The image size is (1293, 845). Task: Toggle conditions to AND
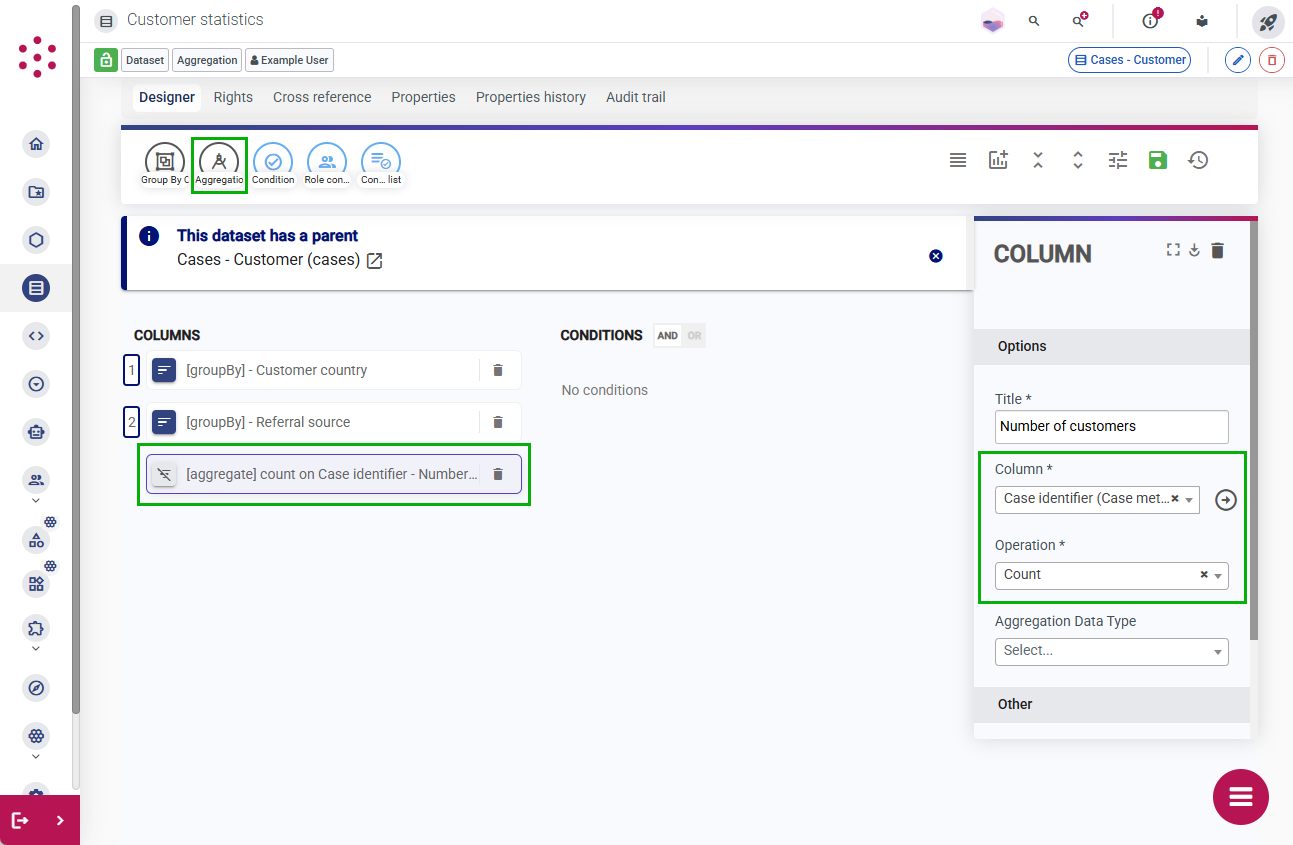(x=667, y=336)
